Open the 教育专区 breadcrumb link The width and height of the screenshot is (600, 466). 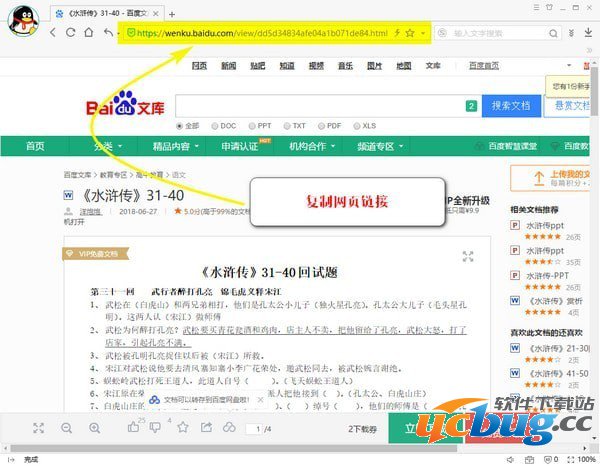[113, 175]
